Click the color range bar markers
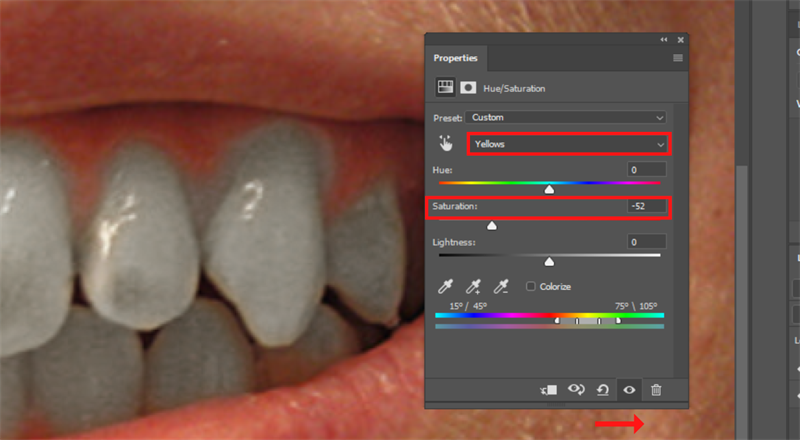The image size is (800, 440). pyautogui.click(x=587, y=321)
